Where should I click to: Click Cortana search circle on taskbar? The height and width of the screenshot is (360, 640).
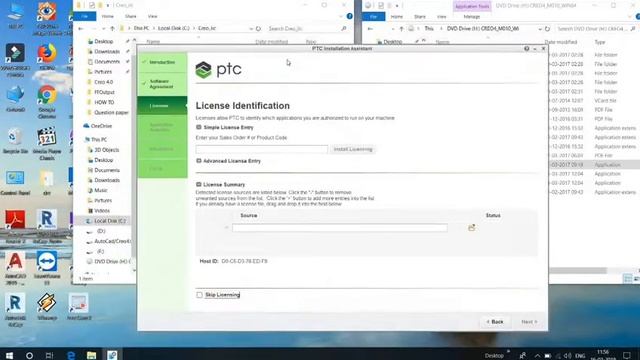pyautogui.click(x=29, y=355)
